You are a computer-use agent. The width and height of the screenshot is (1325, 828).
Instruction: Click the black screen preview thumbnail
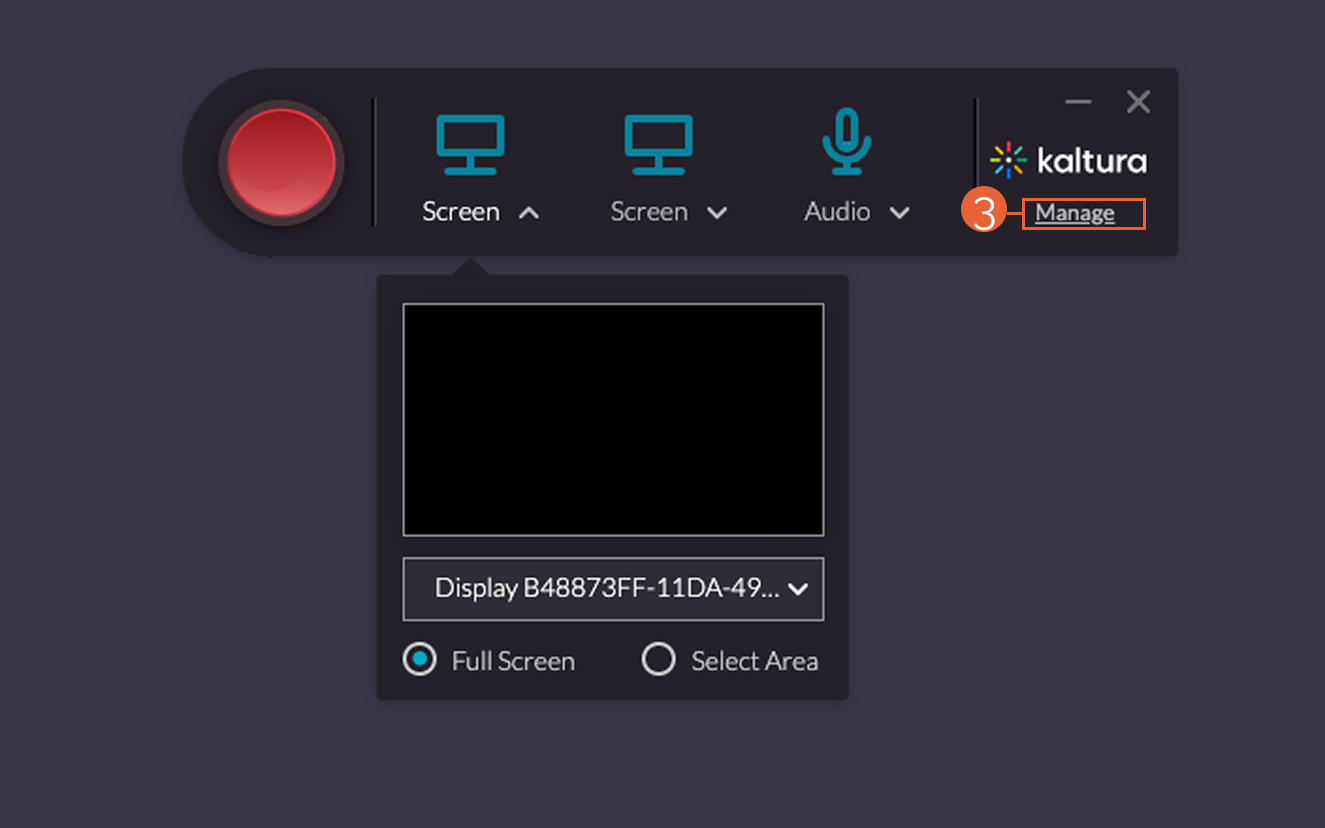[613, 419]
